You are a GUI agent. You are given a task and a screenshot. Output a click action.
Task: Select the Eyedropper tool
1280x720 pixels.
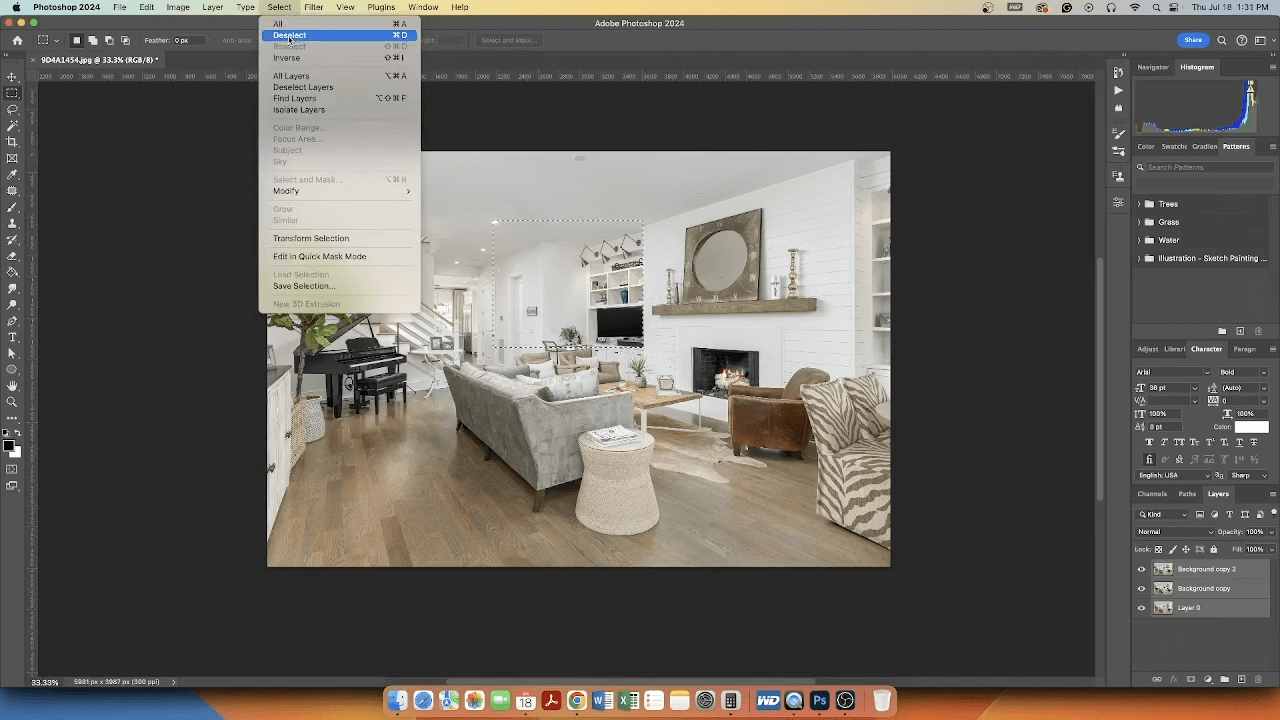(12, 176)
